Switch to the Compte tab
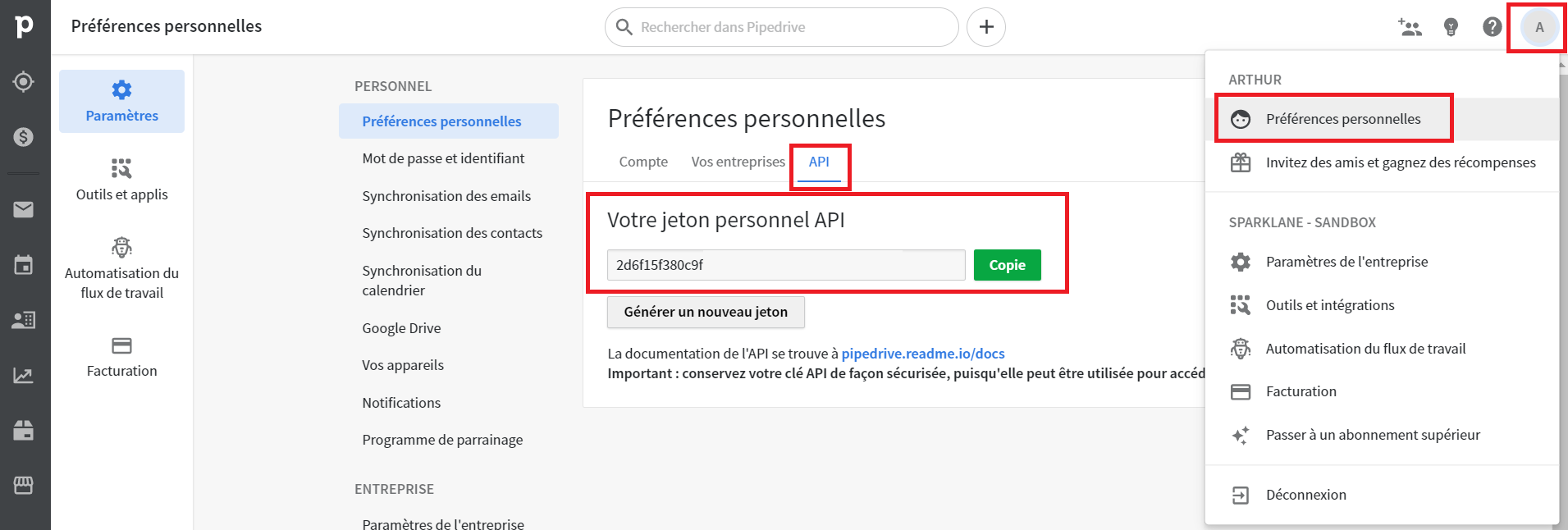 (x=643, y=162)
